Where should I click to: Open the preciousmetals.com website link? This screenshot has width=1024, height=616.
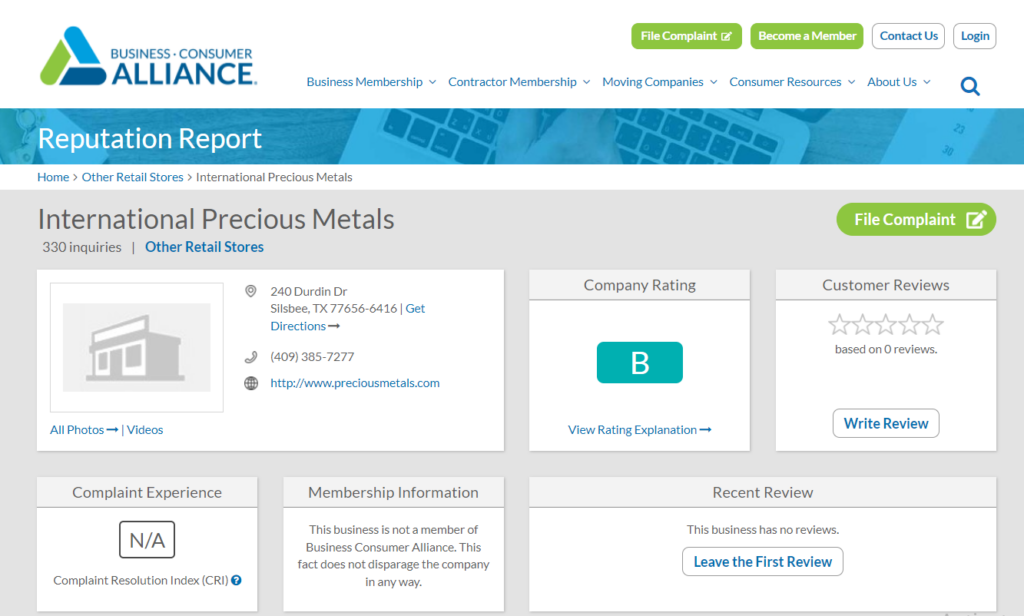point(355,383)
